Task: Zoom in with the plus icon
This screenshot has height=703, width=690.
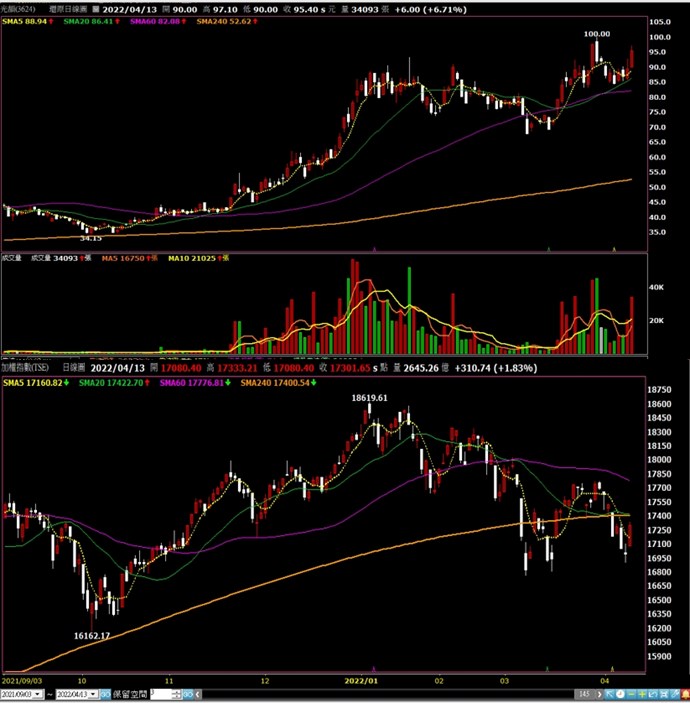Action: pos(642,693)
